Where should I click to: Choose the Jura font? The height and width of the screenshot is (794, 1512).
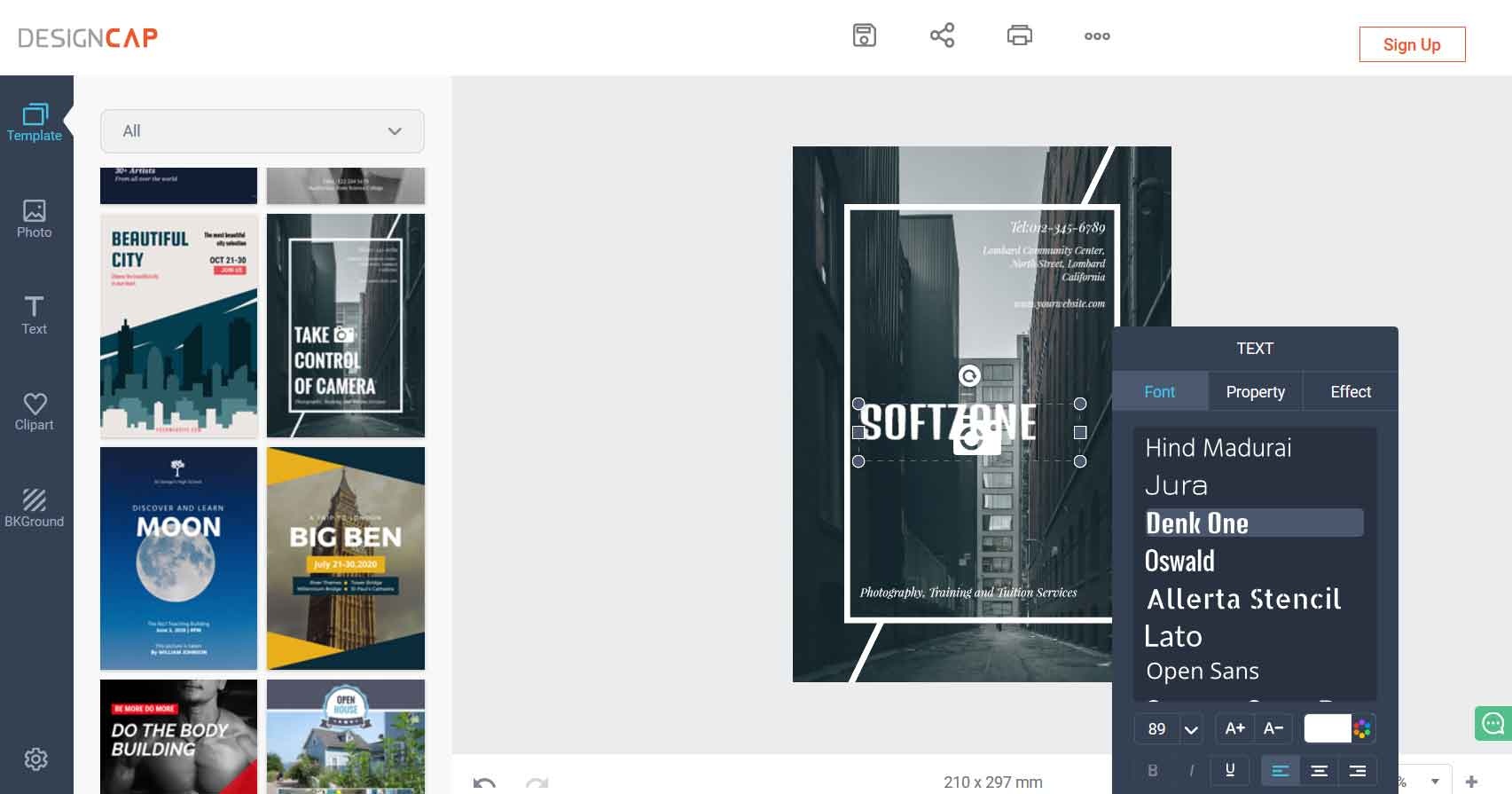click(1177, 485)
